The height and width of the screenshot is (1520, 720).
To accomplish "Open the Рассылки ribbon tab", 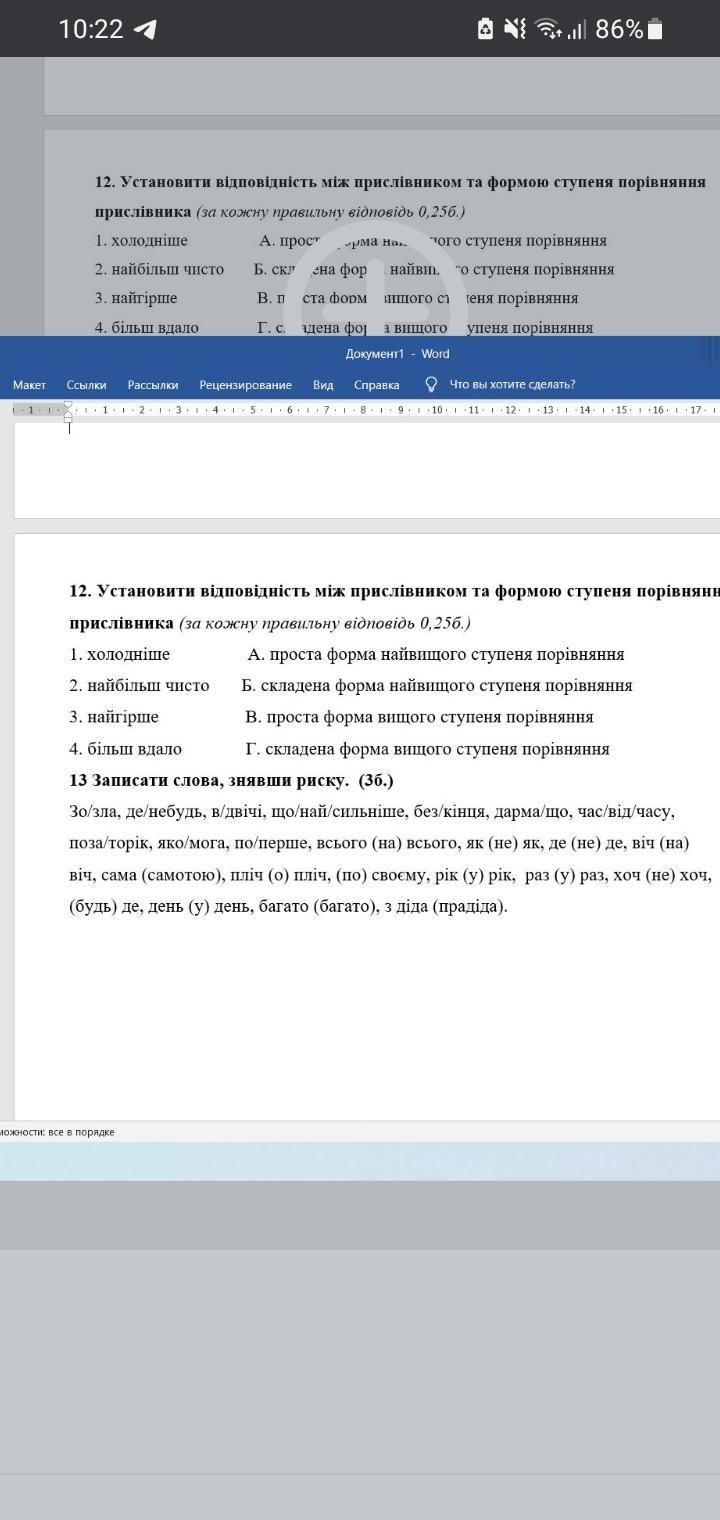I will (153, 385).
